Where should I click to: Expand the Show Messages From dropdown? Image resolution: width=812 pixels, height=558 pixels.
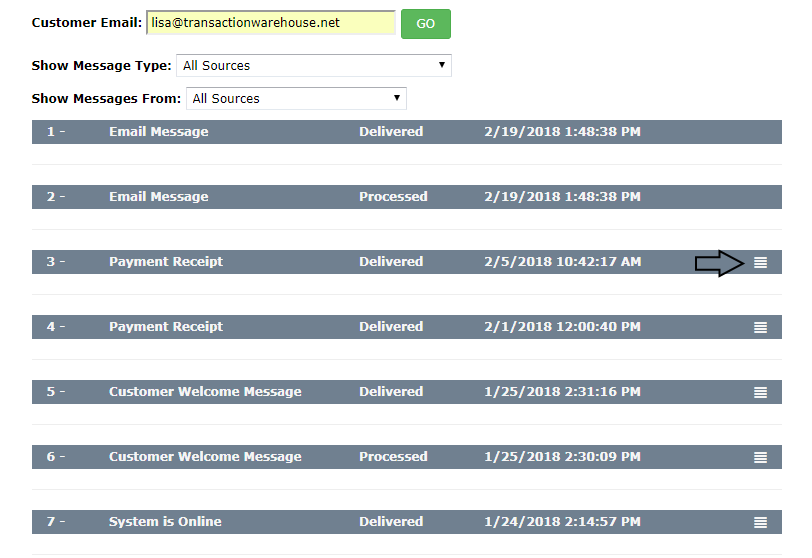coord(296,99)
